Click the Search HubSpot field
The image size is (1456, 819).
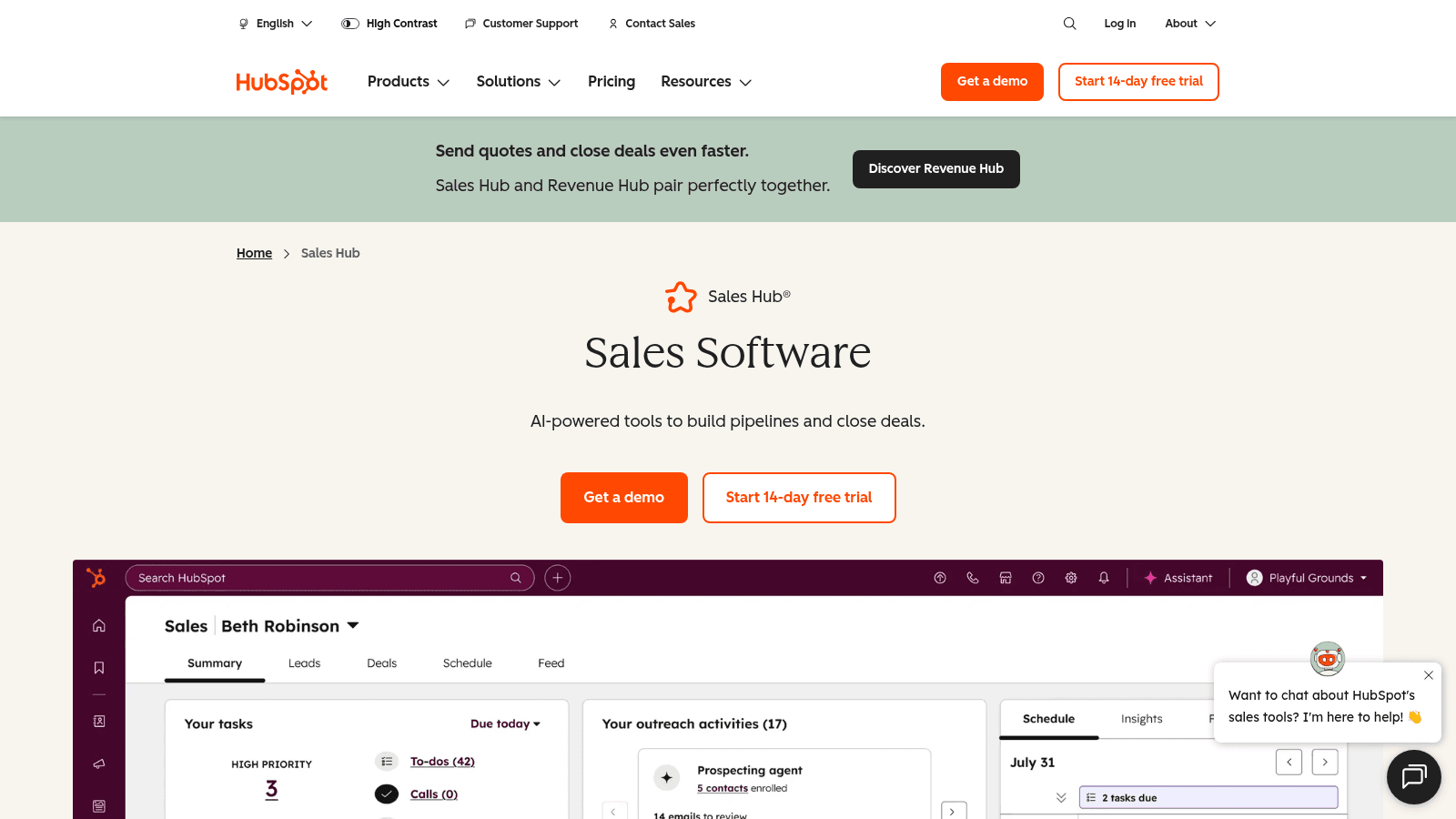(329, 578)
